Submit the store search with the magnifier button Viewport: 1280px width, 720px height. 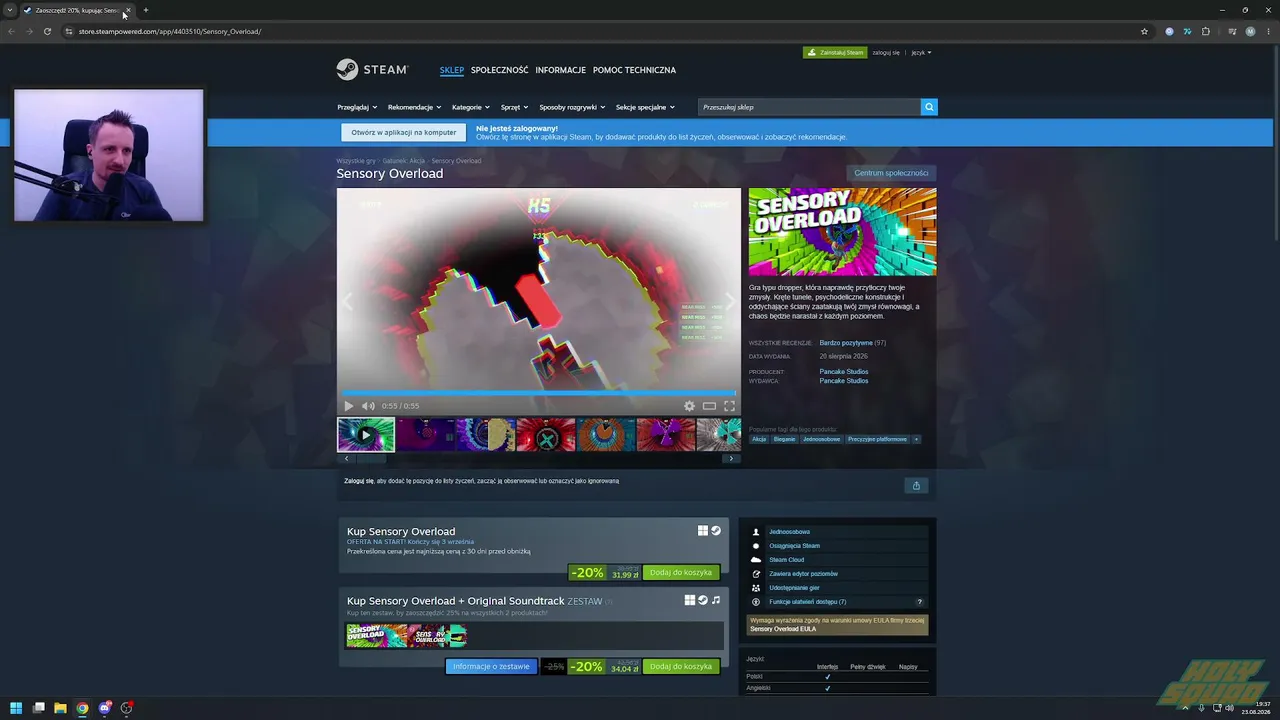[929, 107]
